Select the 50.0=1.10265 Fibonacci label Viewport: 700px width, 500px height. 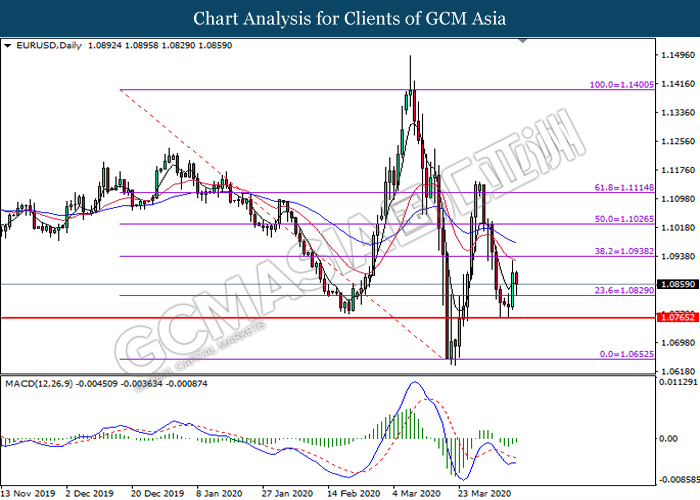[624, 219]
